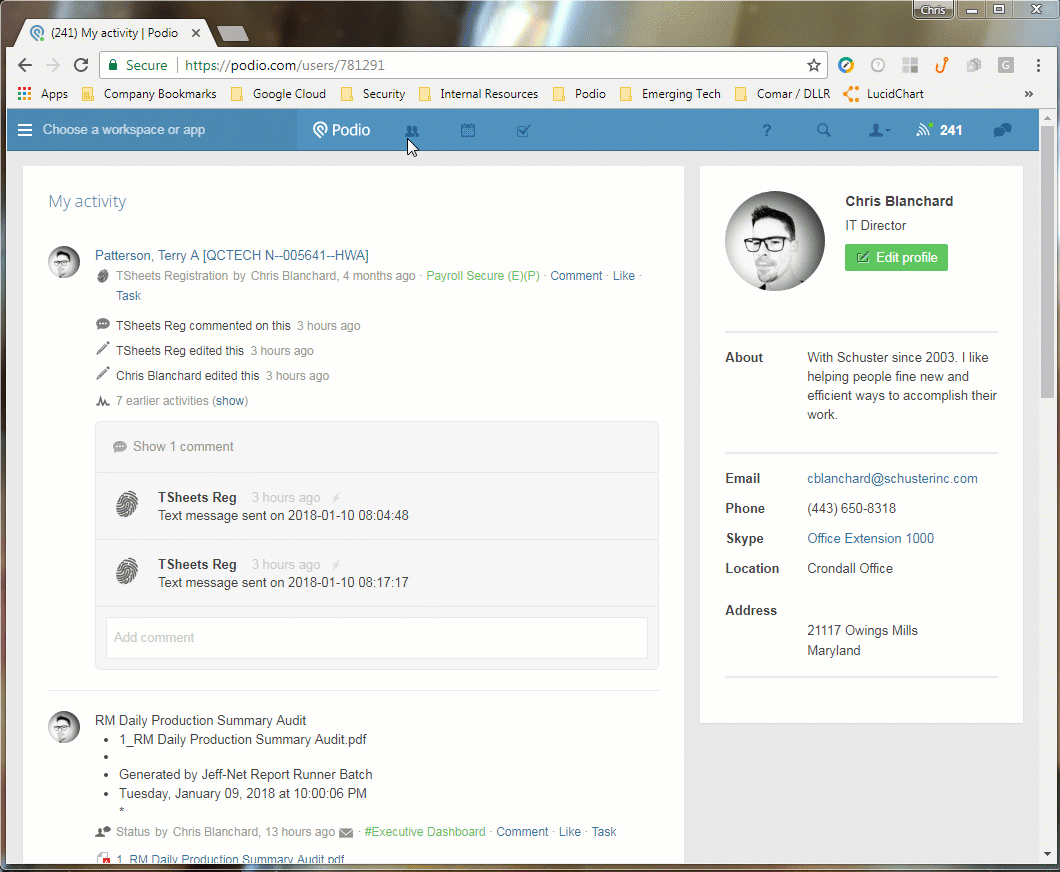Click the Secure padlock site info
The height and width of the screenshot is (872, 1060).
[x=138, y=66]
